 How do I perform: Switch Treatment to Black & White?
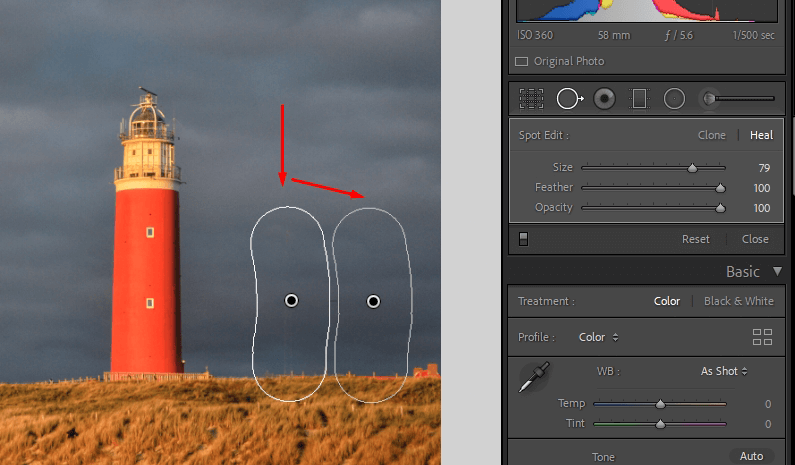click(x=738, y=301)
